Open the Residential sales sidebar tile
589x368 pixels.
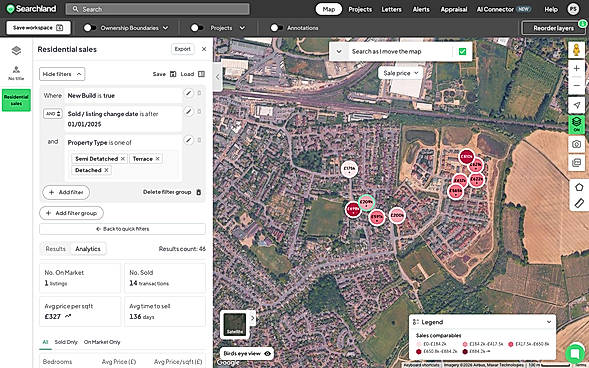point(16,100)
